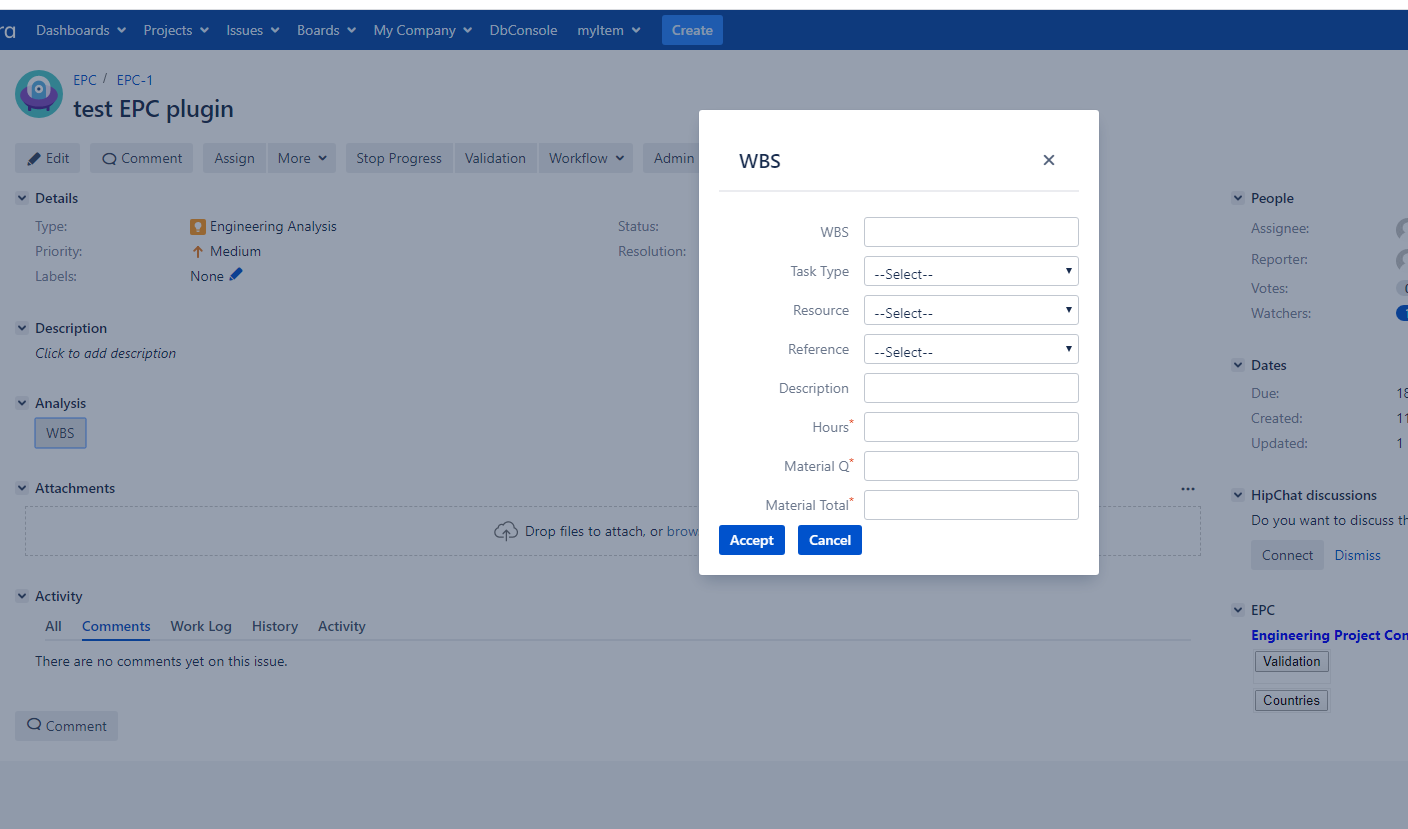
Task: Open the attachments three-dot options menu
Action: click(1188, 489)
